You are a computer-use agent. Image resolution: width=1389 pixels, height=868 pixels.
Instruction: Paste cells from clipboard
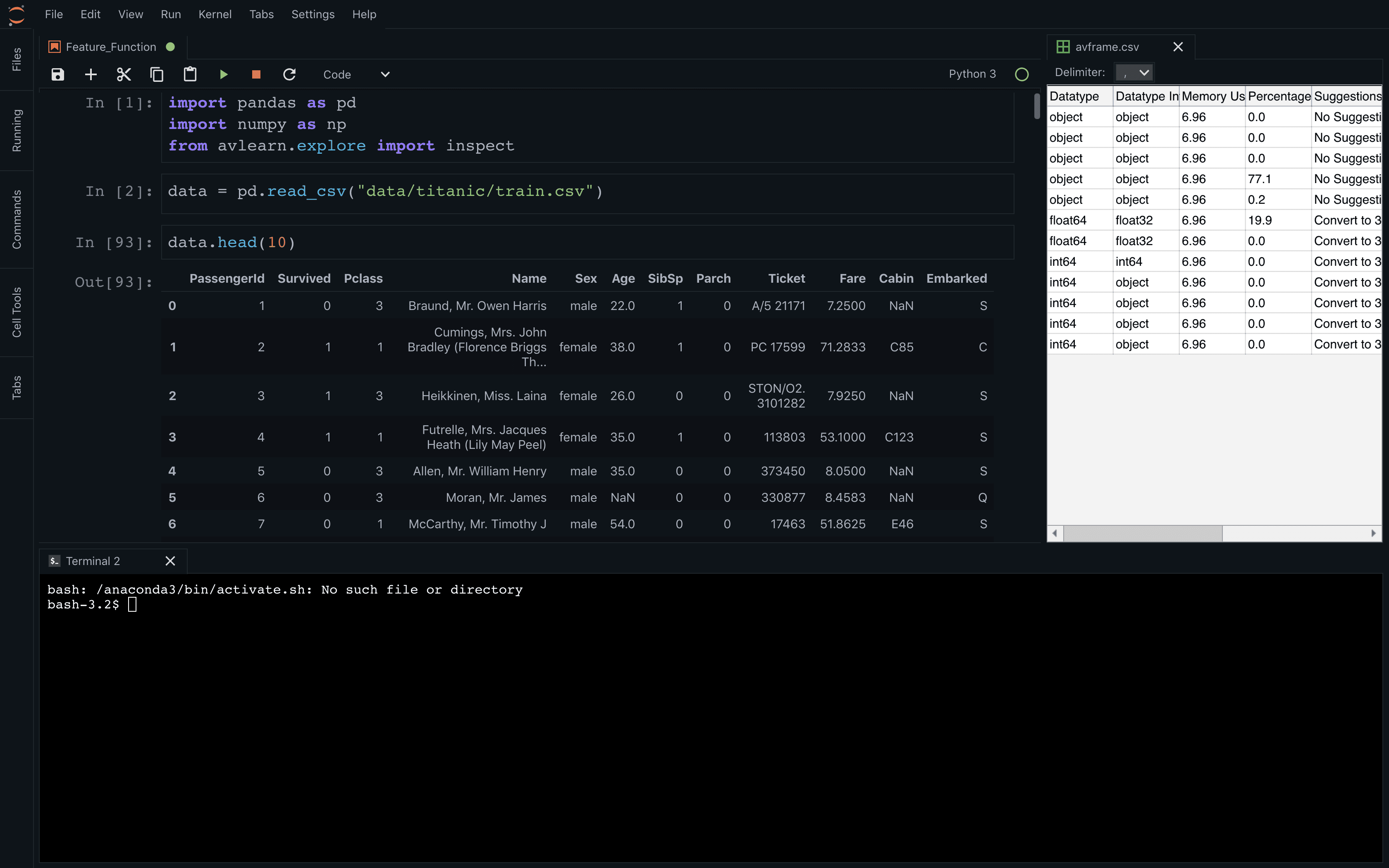point(190,74)
